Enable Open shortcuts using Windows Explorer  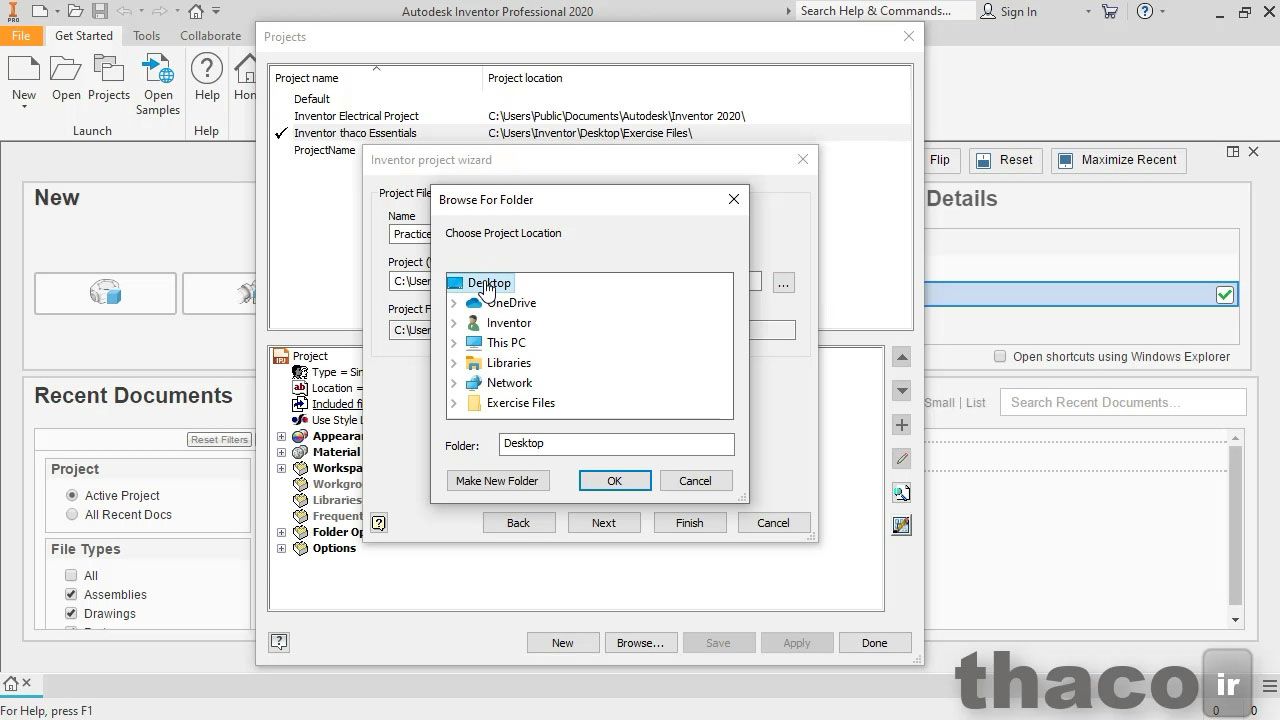click(x=1000, y=356)
